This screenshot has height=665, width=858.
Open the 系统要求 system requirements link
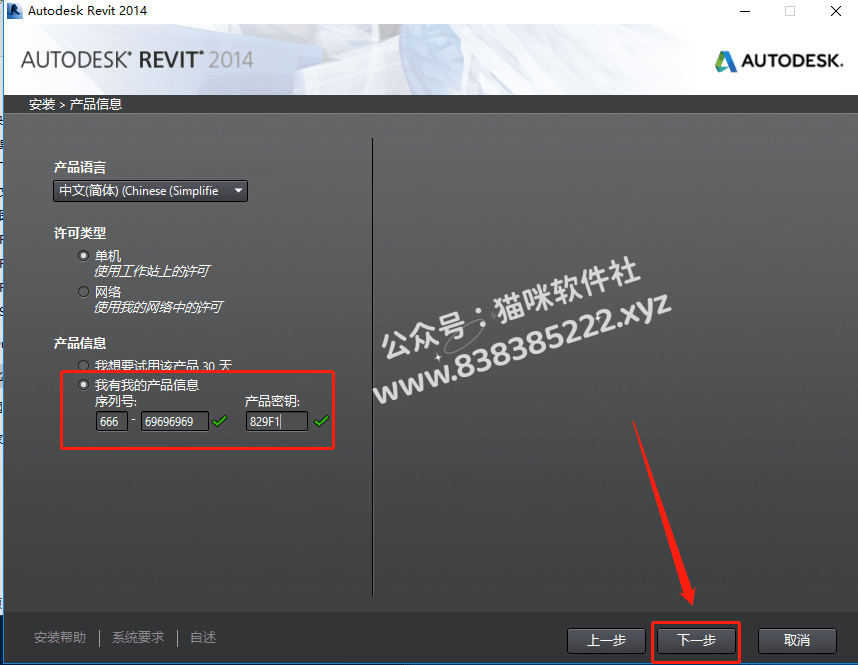point(138,638)
